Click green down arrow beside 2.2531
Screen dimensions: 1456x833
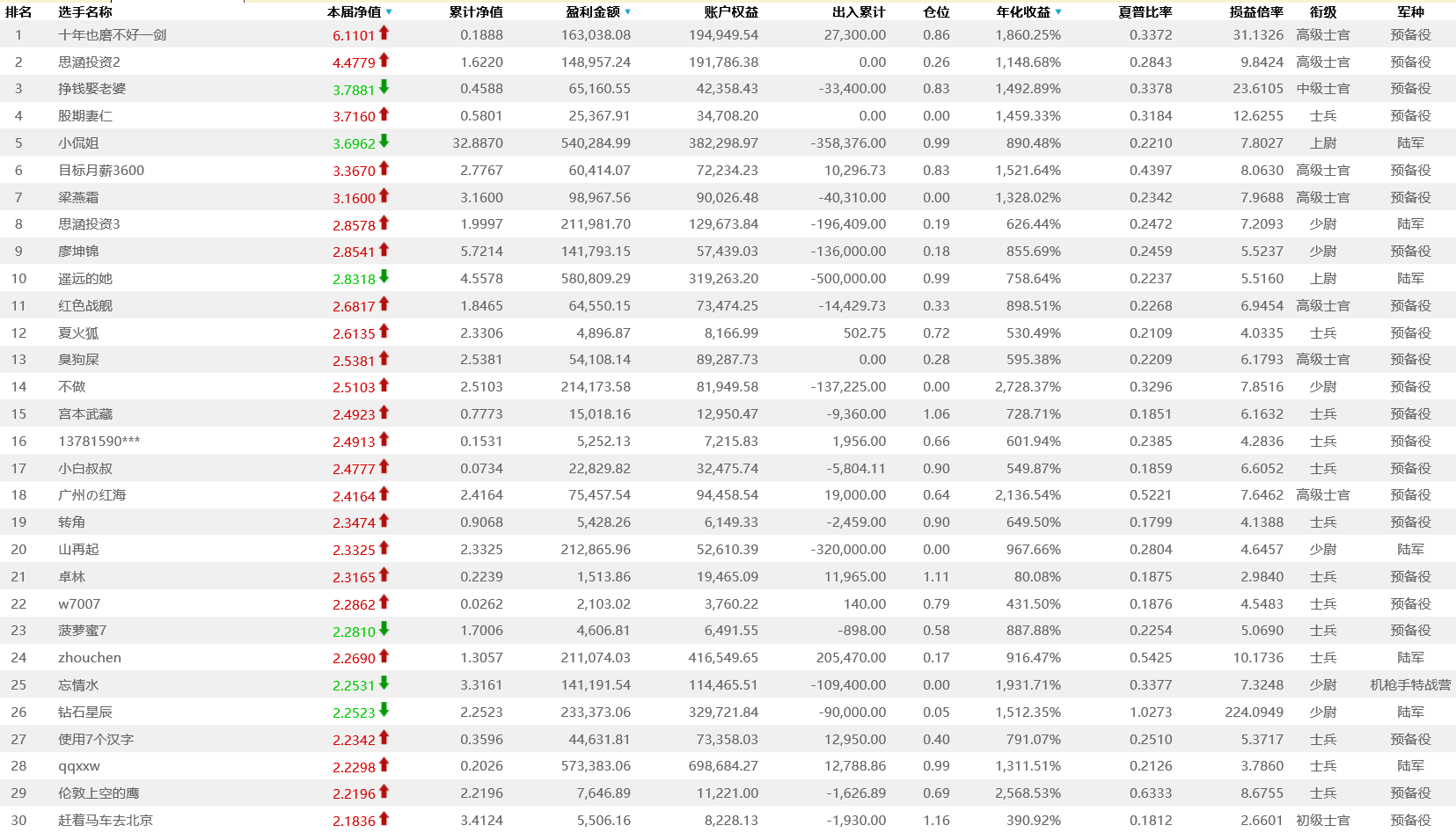[x=384, y=683]
